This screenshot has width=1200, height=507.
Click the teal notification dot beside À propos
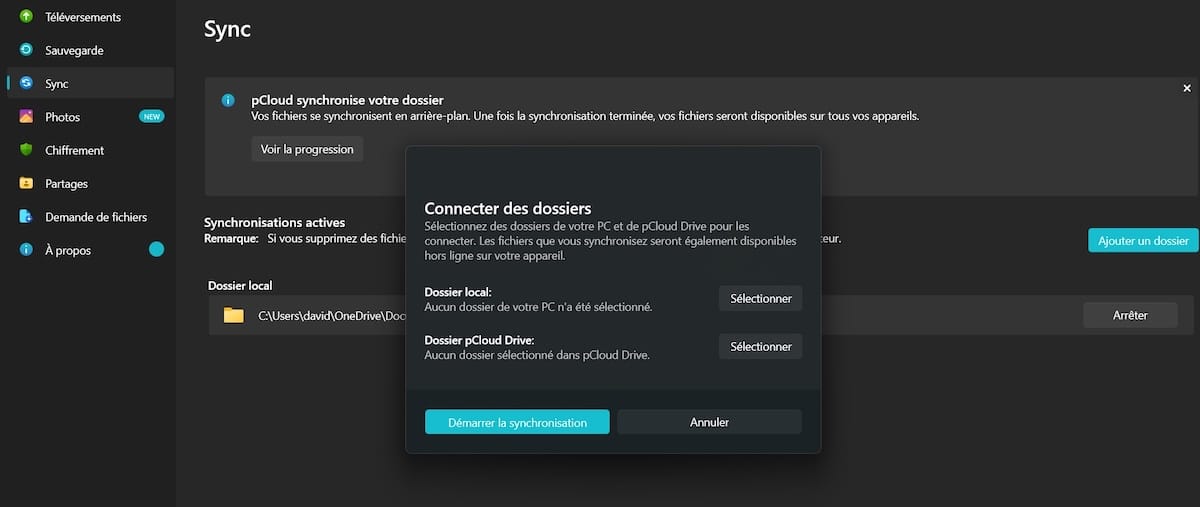click(x=156, y=249)
